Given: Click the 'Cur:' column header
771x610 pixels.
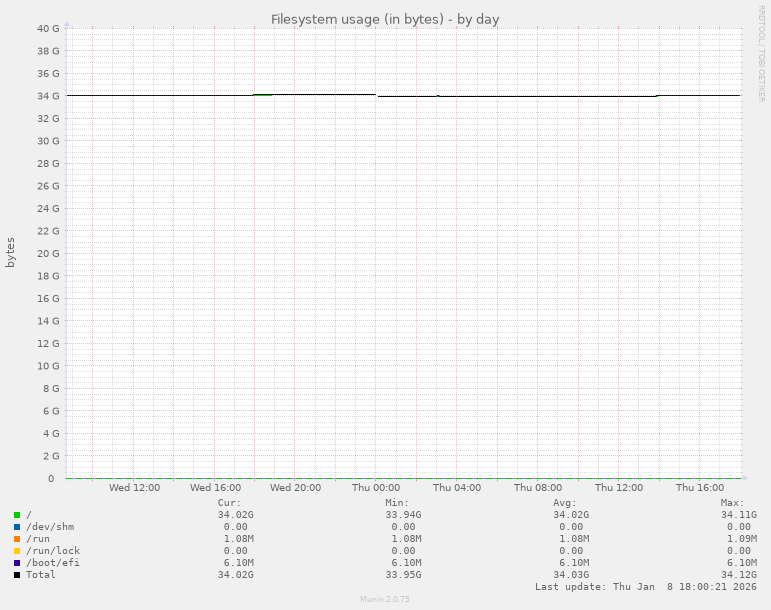Looking at the screenshot, I should point(230,503).
